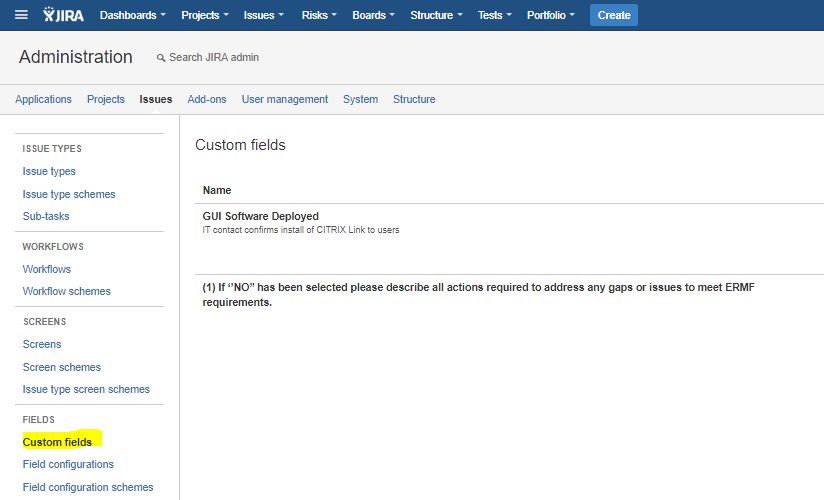Image resolution: width=824 pixels, height=500 pixels.
Task: Click the IT contact confirms install description
Action: coord(301,230)
